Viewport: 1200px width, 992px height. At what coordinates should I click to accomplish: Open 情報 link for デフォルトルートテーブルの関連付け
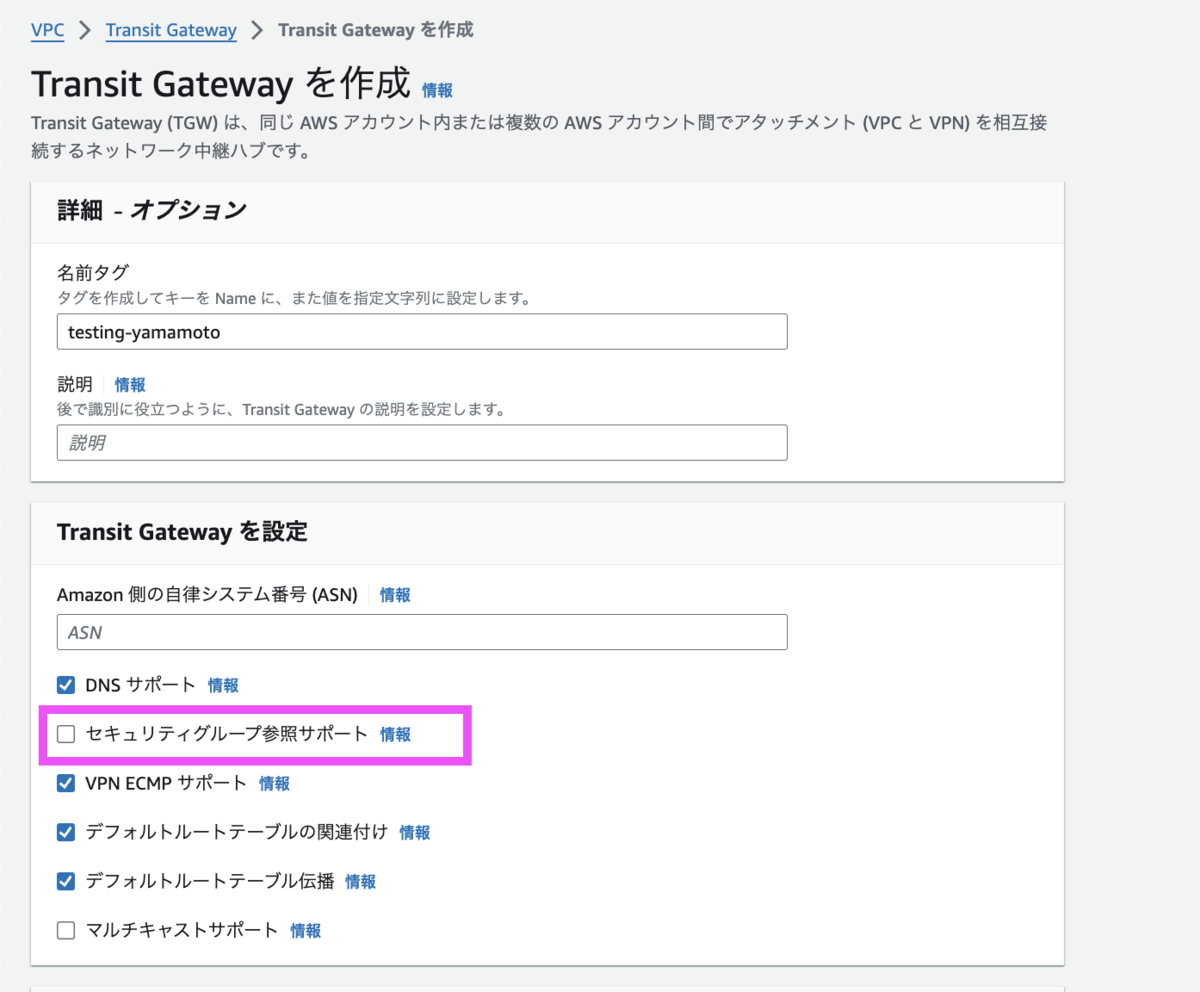(x=415, y=832)
